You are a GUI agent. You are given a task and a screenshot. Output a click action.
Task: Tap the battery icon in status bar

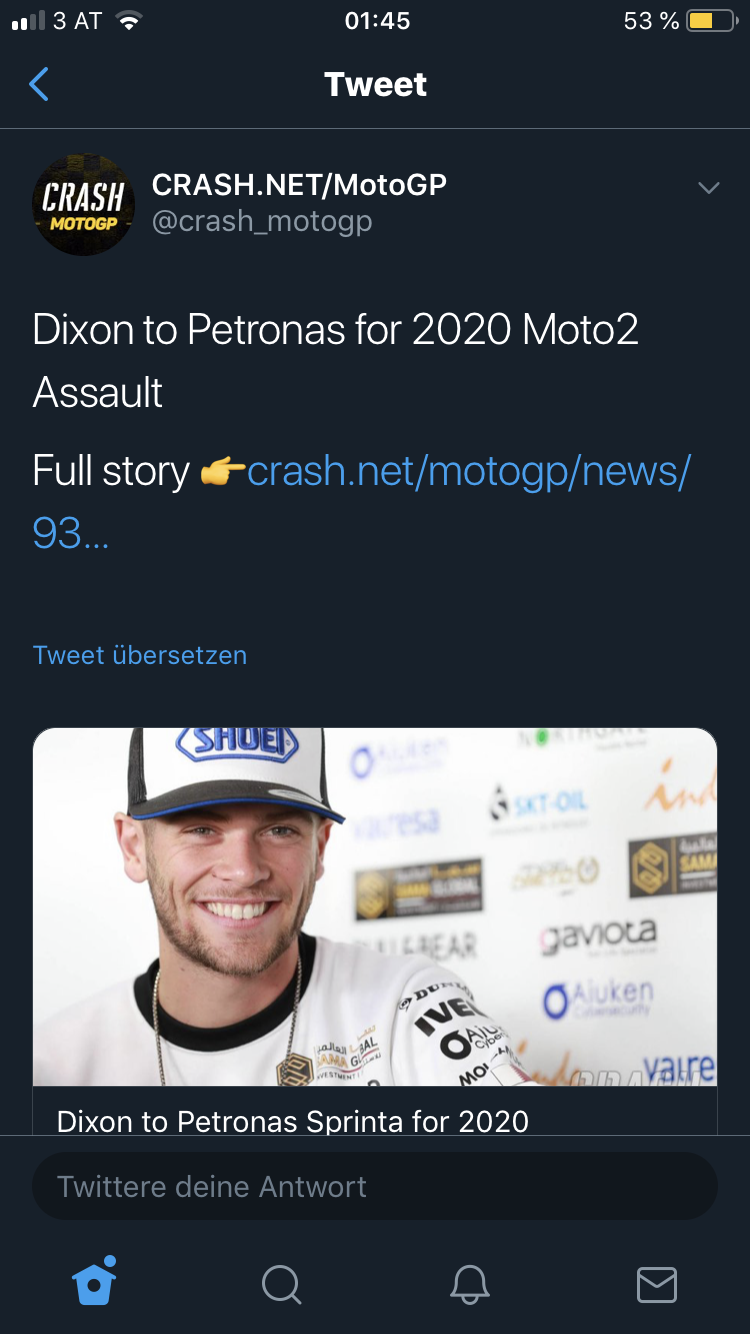tap(711, 21)
